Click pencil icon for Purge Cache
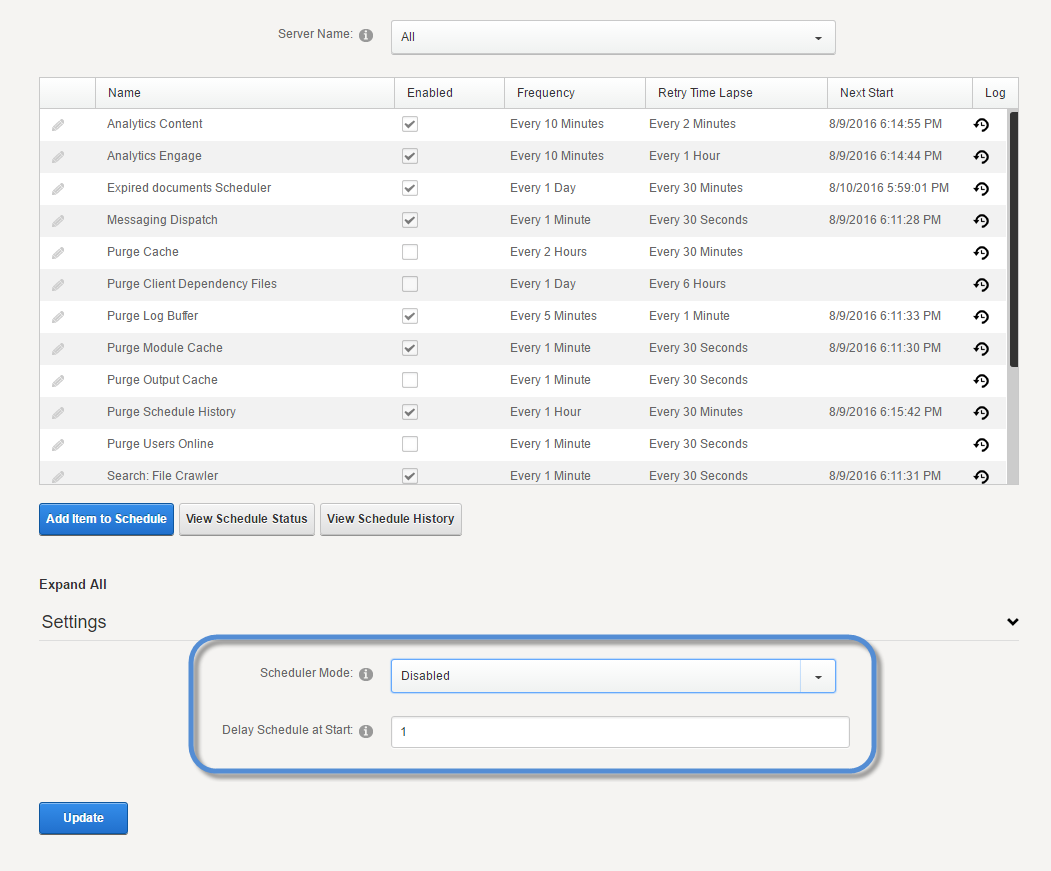This screenshot has width=1051, height=871. pyautogui.click(x=58, y=253)
